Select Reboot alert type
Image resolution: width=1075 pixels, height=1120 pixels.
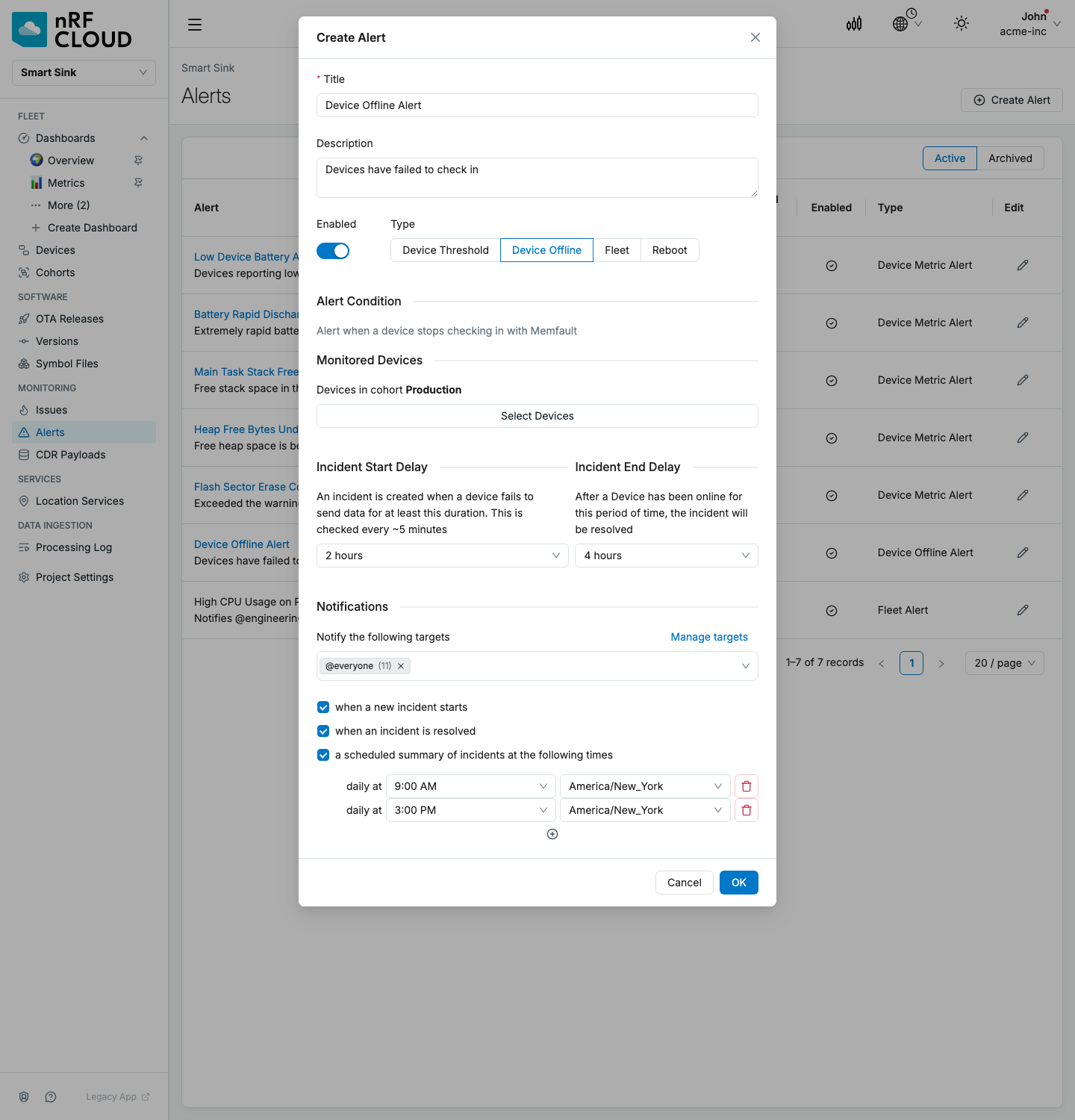pyautogui.click(x=670, y=250)
